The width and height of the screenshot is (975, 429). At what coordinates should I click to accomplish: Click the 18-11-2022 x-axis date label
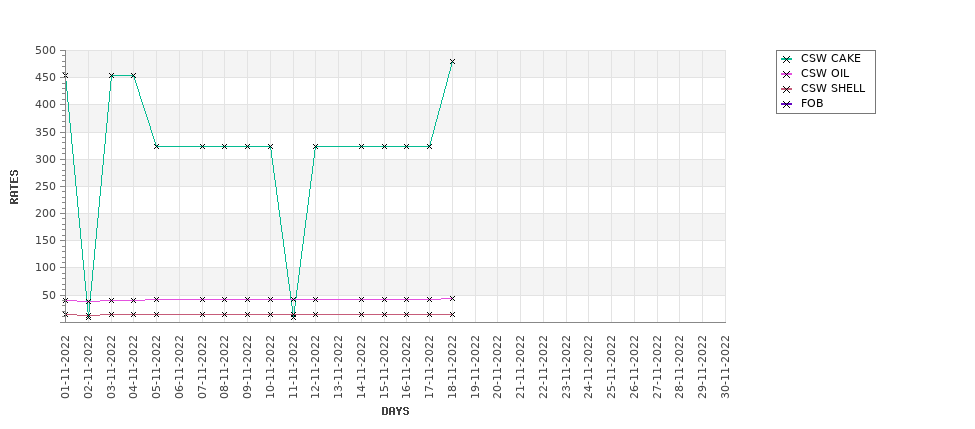(x=452, y=367)
